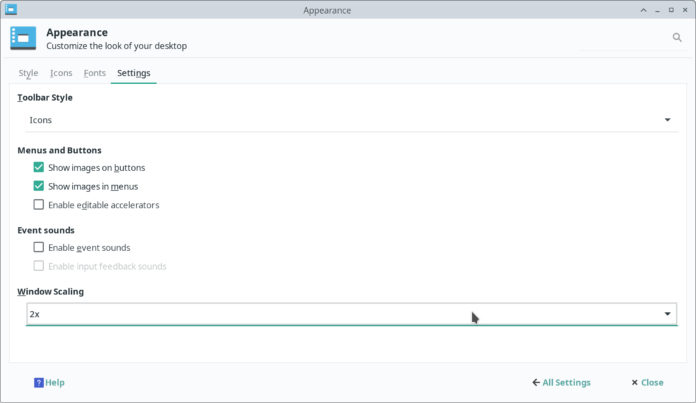
Task: Close the window using title bar X
Action: tap(685, 10)
